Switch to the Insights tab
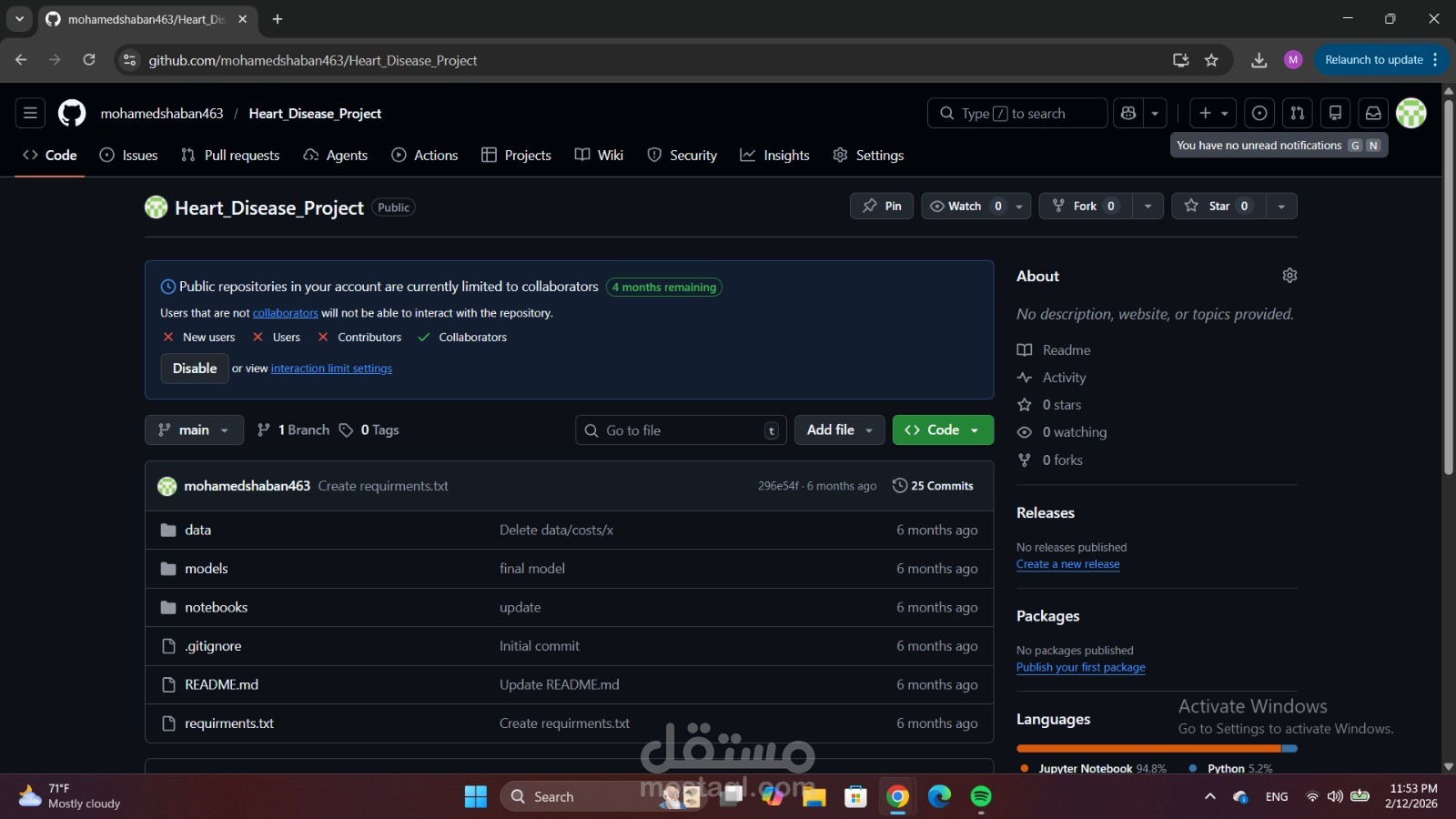 point(775,156)
